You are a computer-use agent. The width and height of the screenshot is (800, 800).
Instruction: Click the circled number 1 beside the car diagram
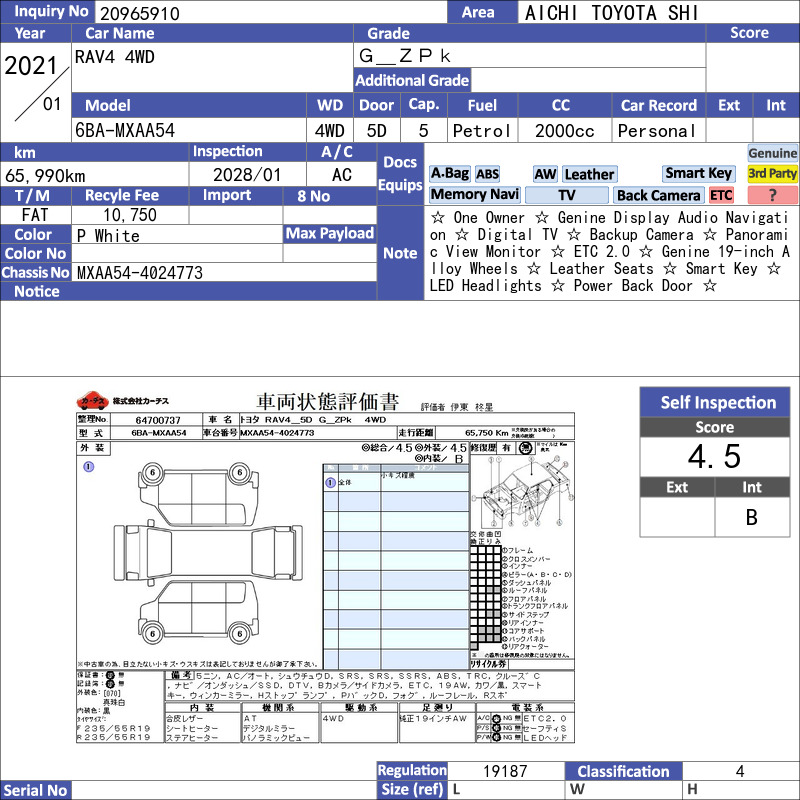[x=89, y=466]
